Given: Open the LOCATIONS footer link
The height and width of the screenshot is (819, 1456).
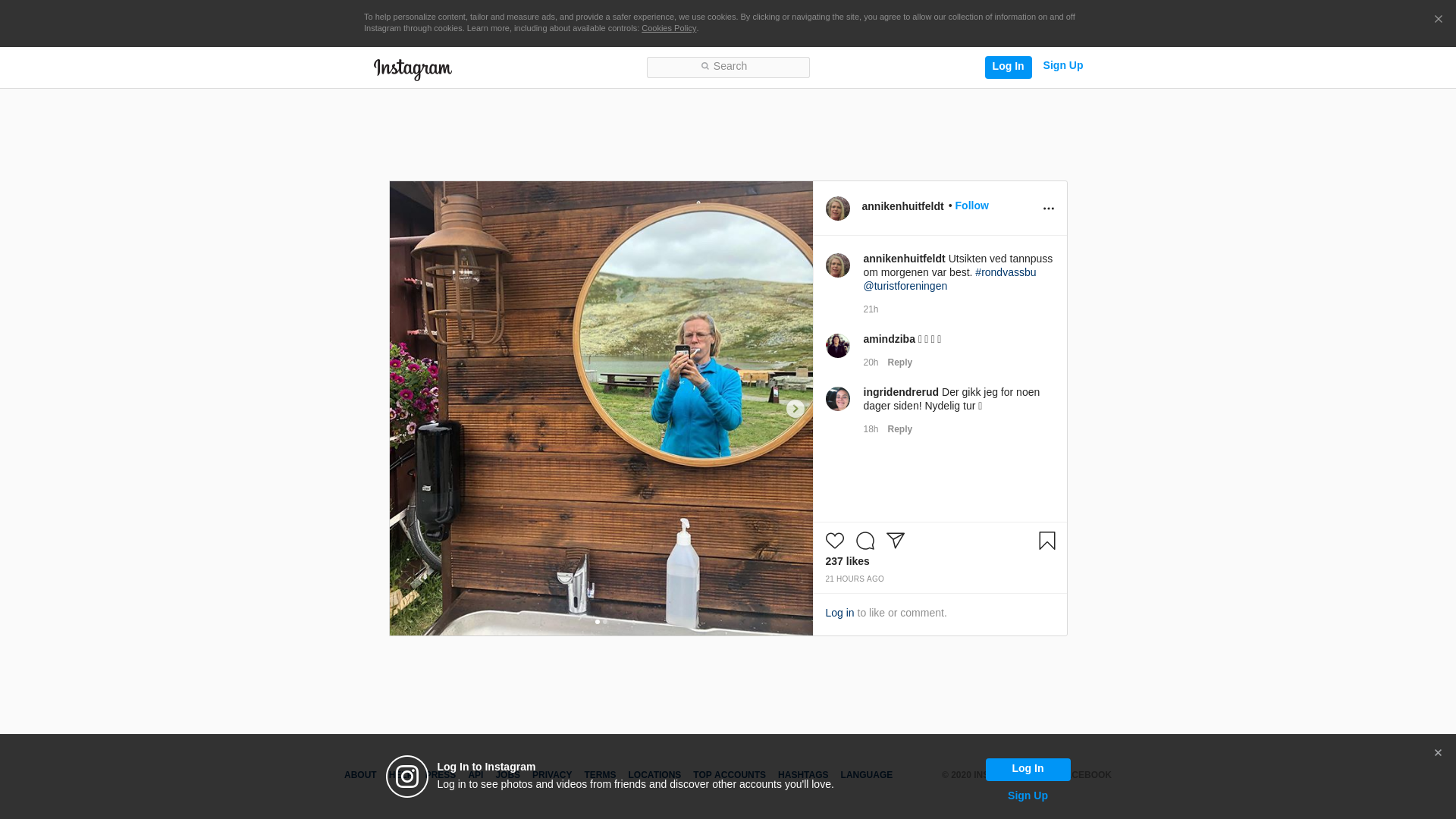Looking at the screenshot, I should [x=654, y=775].
